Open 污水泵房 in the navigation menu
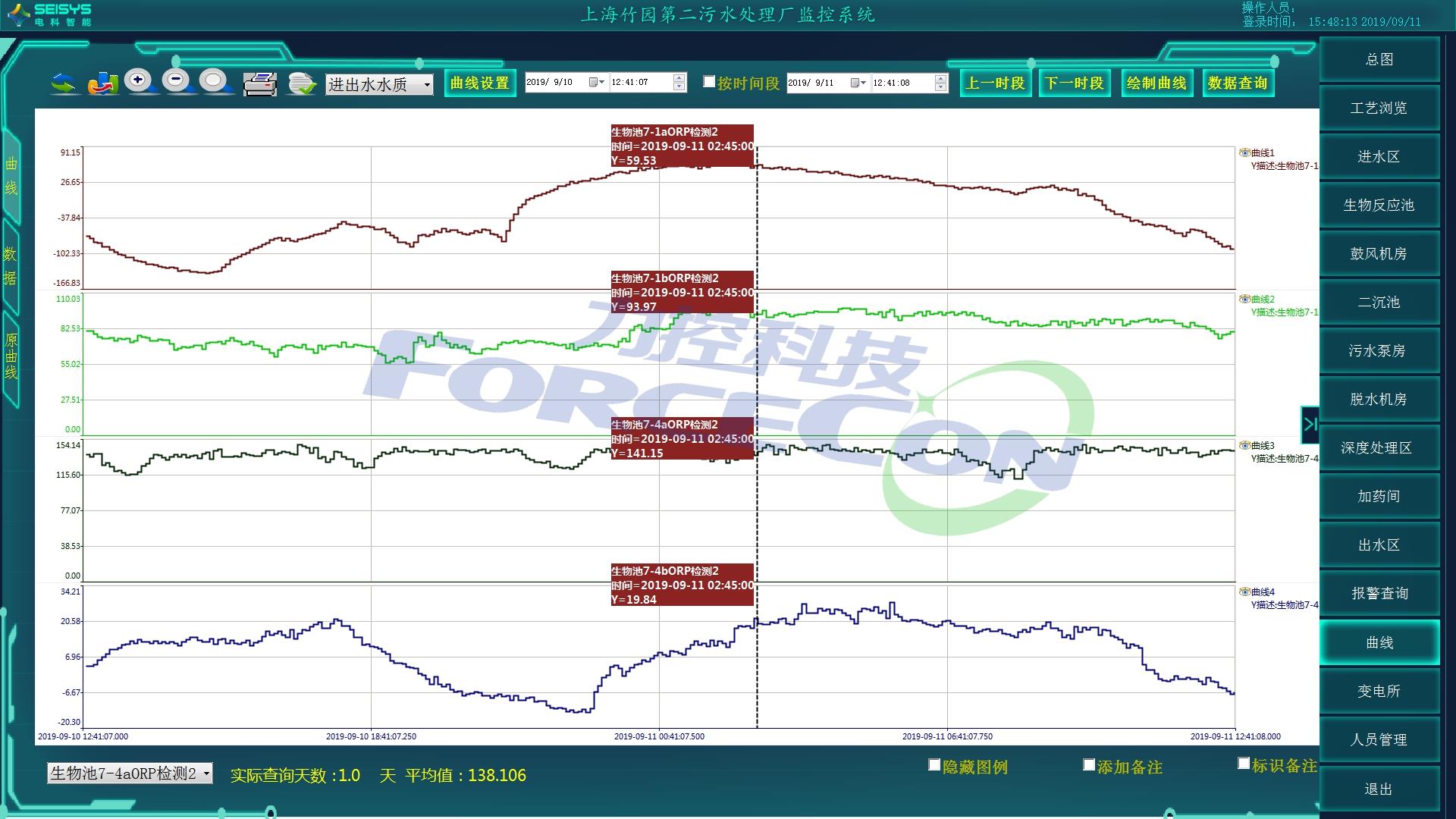Image resolution: width=1456 pixels, height=819 pixels. pyautogui.click(x=1379, y=350)
